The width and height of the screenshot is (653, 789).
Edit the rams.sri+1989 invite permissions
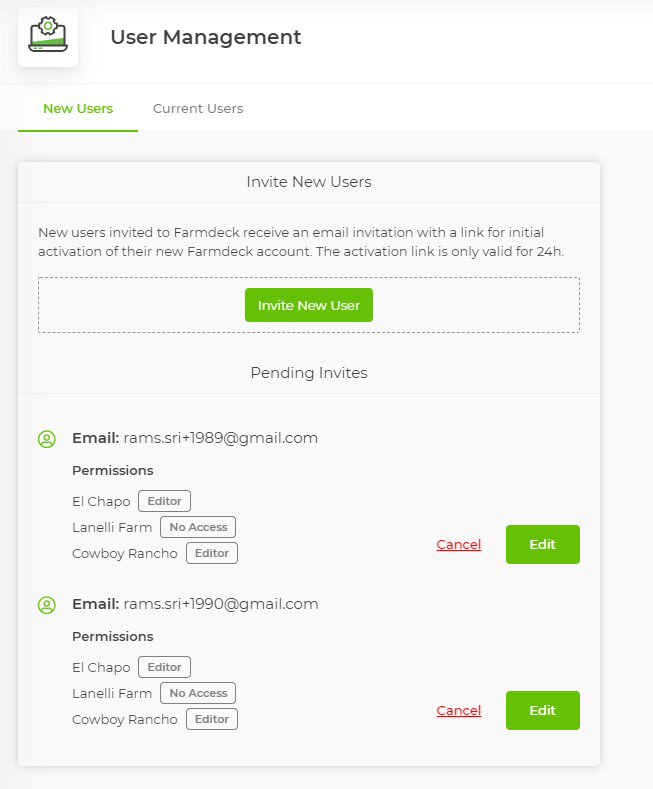pos(542,544)
